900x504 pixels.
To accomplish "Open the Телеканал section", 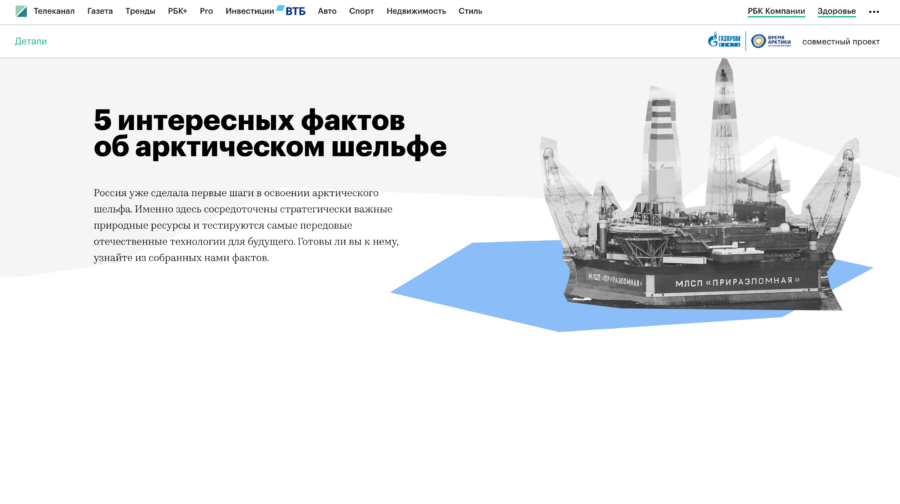I will (x=54, y=11).
